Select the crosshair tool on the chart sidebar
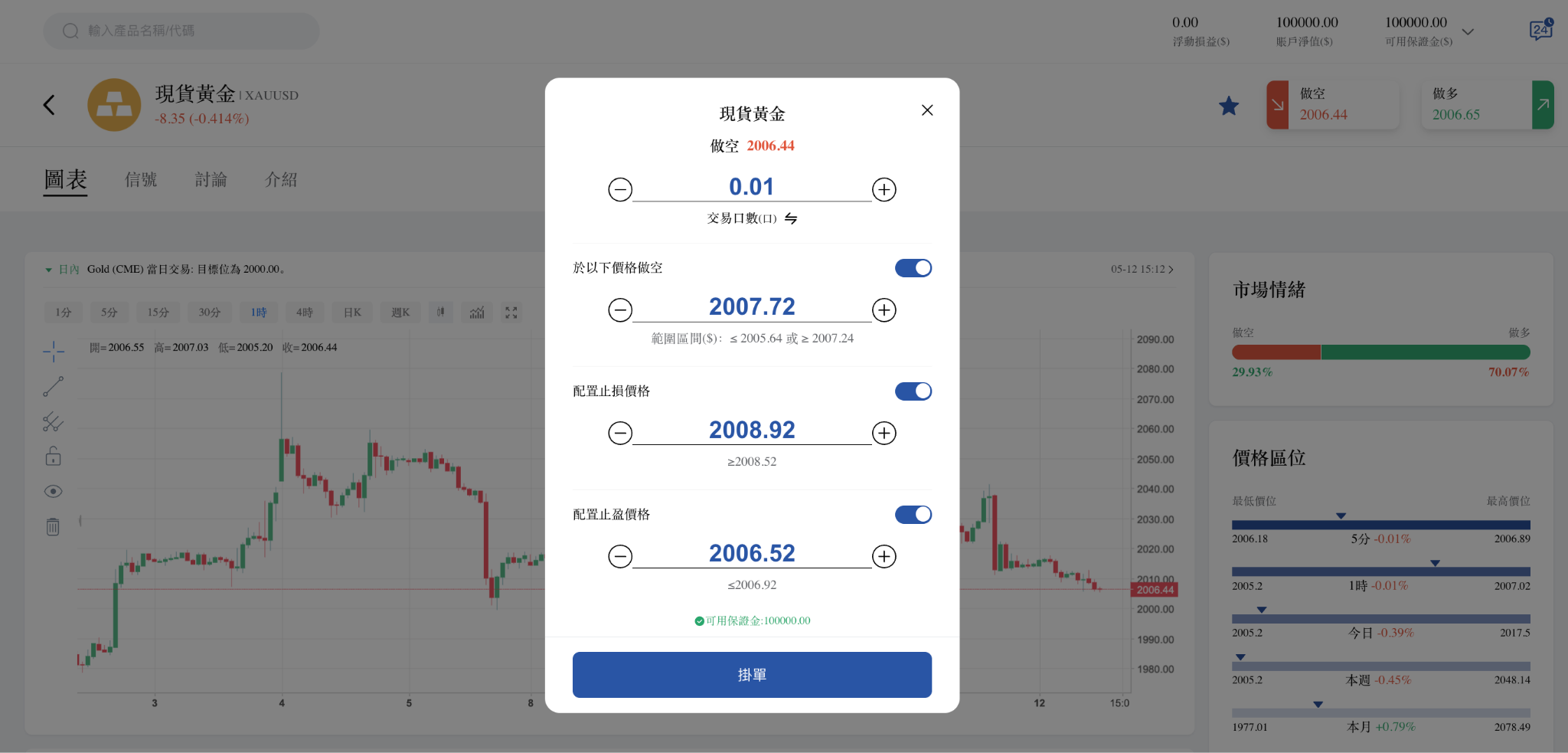Image resolution: width=1568 pixels, height=753 pixels. pos(52,352)
